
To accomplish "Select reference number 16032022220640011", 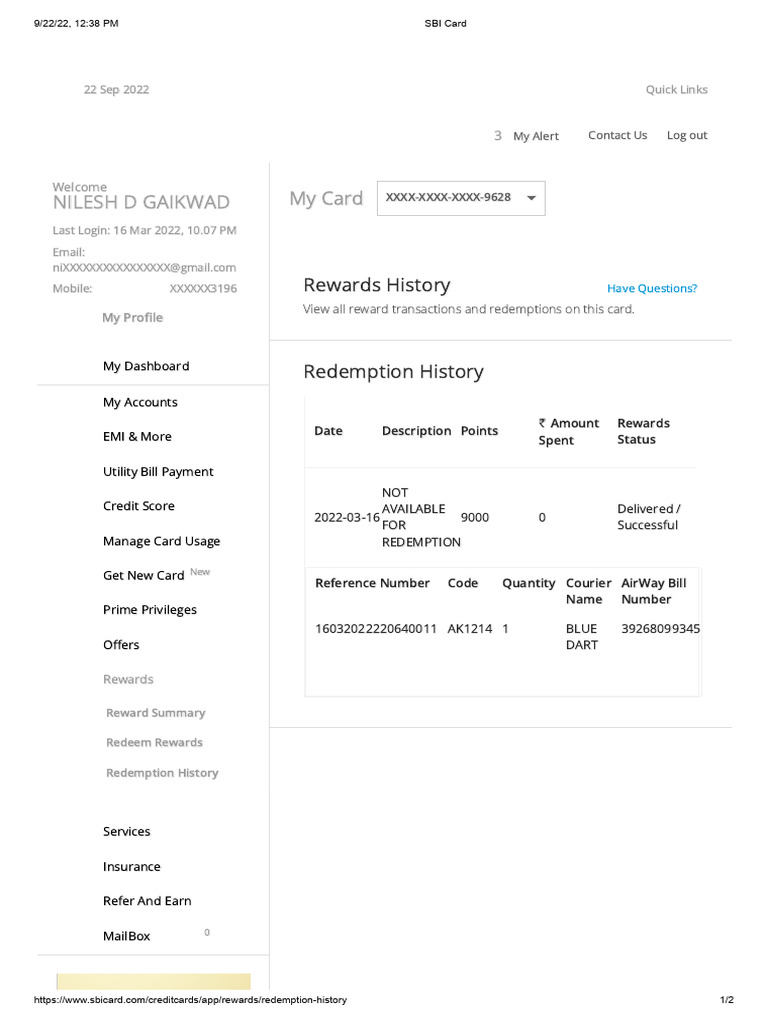I will click(x=376, y=628).
